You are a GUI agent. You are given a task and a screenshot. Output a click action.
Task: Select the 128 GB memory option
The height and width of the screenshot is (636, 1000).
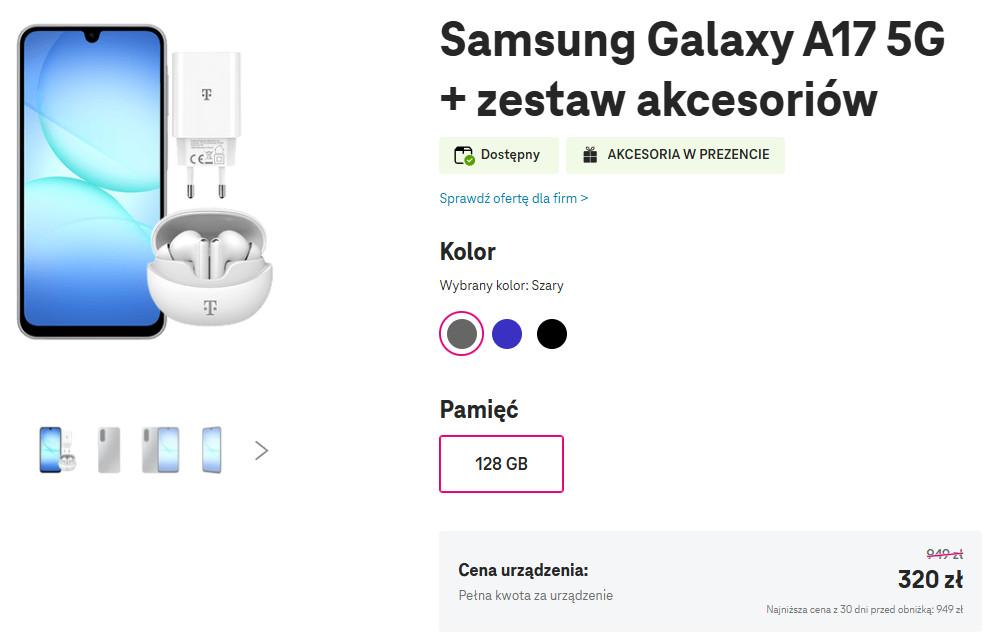coord(501,464)
